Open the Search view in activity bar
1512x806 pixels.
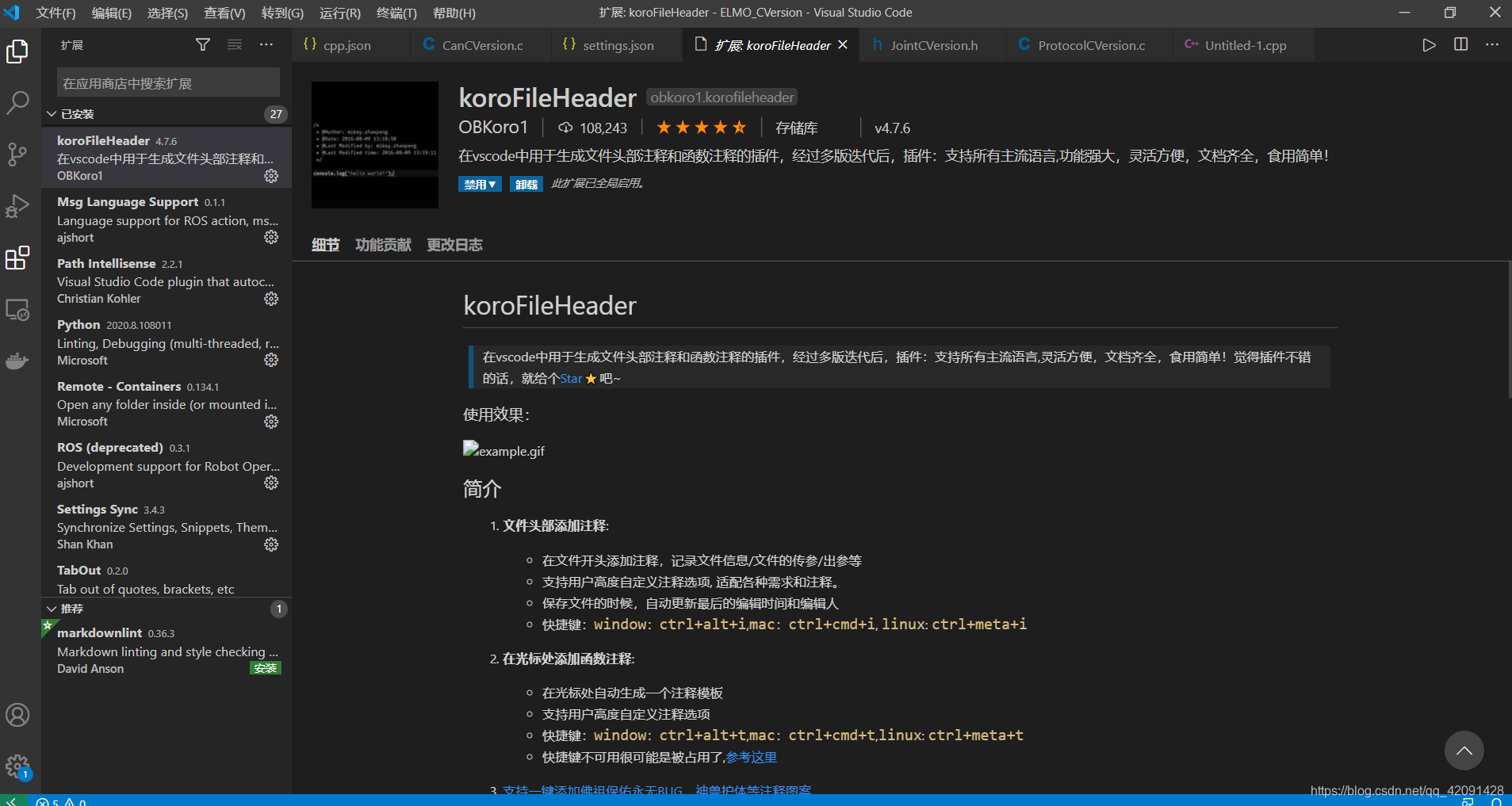tap(17, 103)
